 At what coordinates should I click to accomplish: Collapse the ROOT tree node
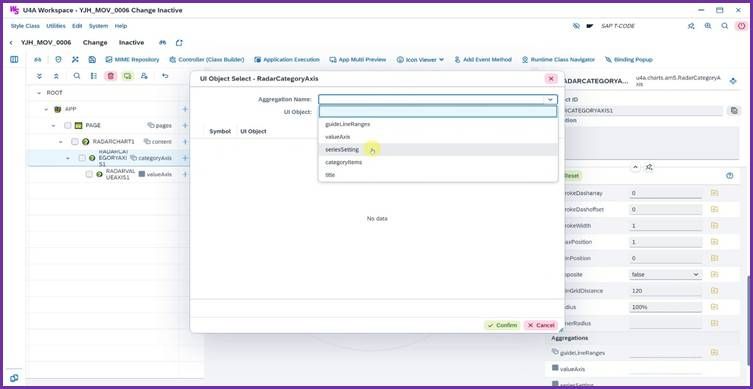(39, 93)
